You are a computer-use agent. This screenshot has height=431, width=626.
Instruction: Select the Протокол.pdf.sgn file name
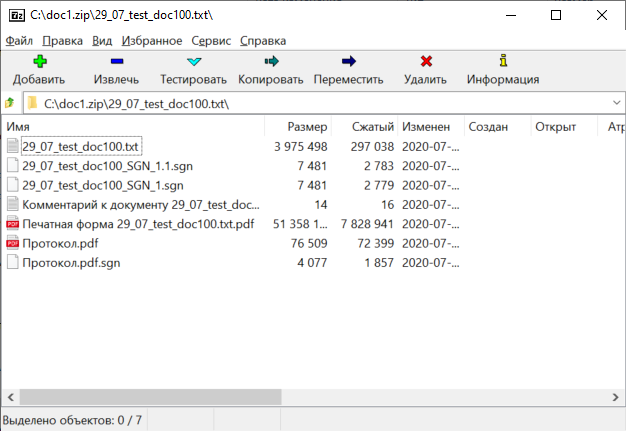[71, 263]
